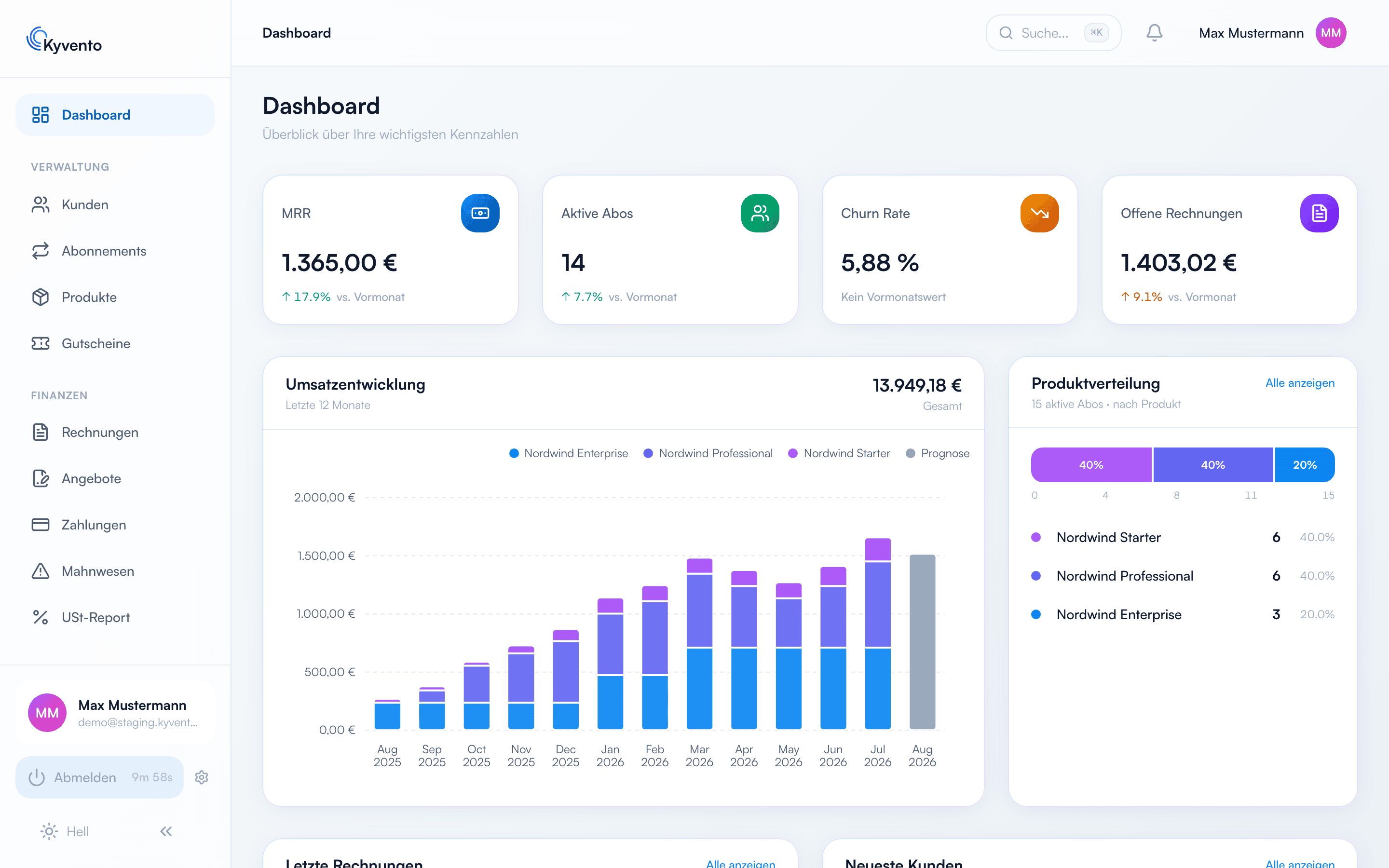The width and height of the screenshot is (1389, 868).
Task: Toggle Nordwind Starter chart legend entry
Action: tap(839, 453)
